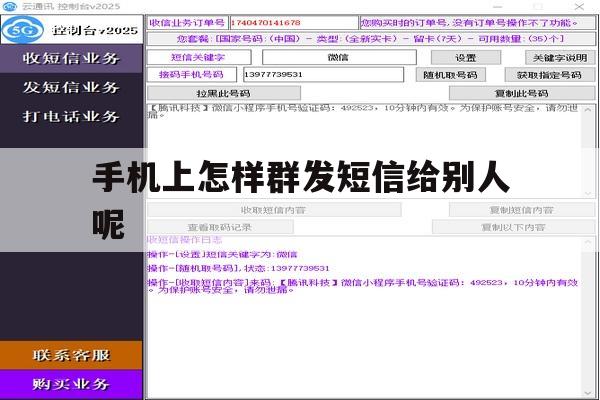
Task: Click the 获取指定号码 button
Action: pyautogui.click(x=550, y=75)
